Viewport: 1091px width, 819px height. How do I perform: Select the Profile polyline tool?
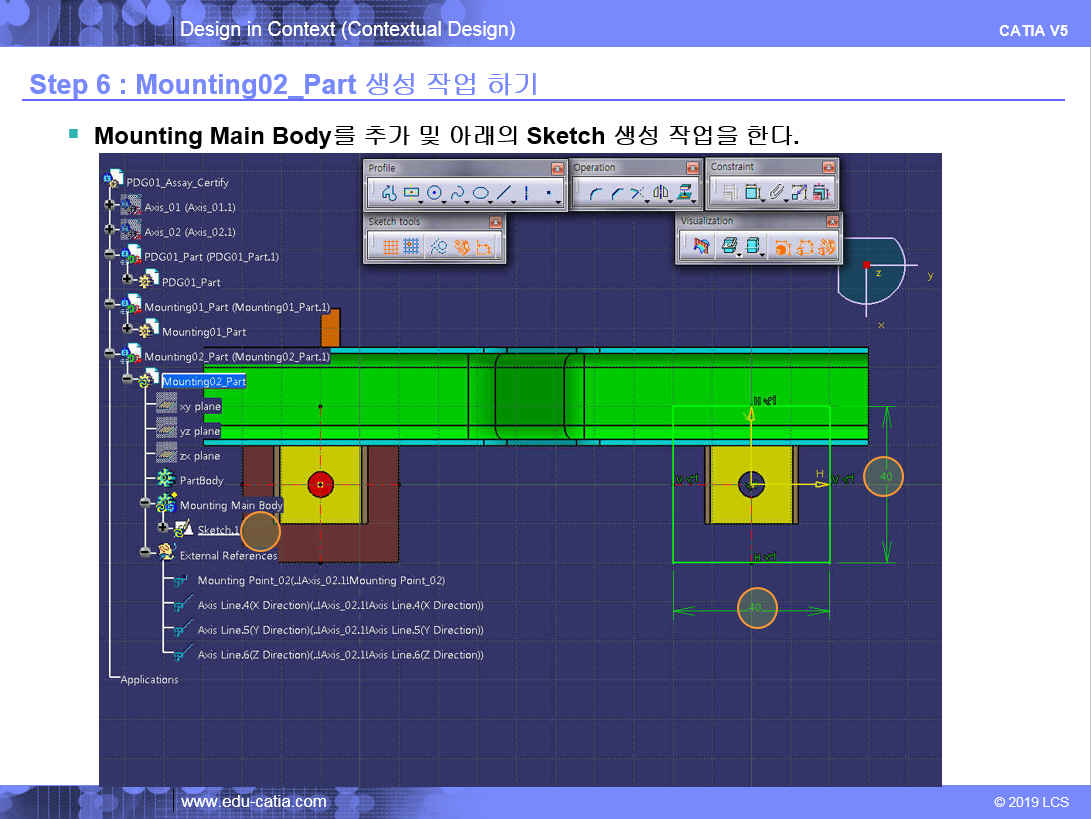pos(388,193)
